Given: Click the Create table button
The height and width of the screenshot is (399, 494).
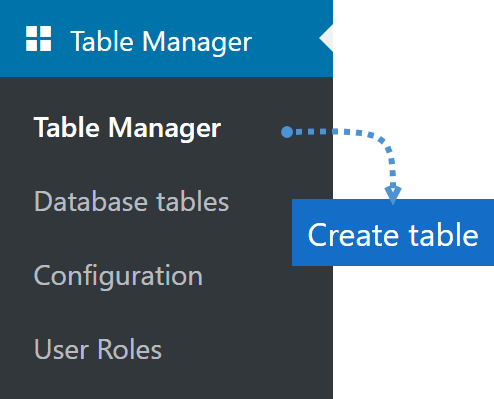Looking at the screenshot, I should tap(393, 233).
